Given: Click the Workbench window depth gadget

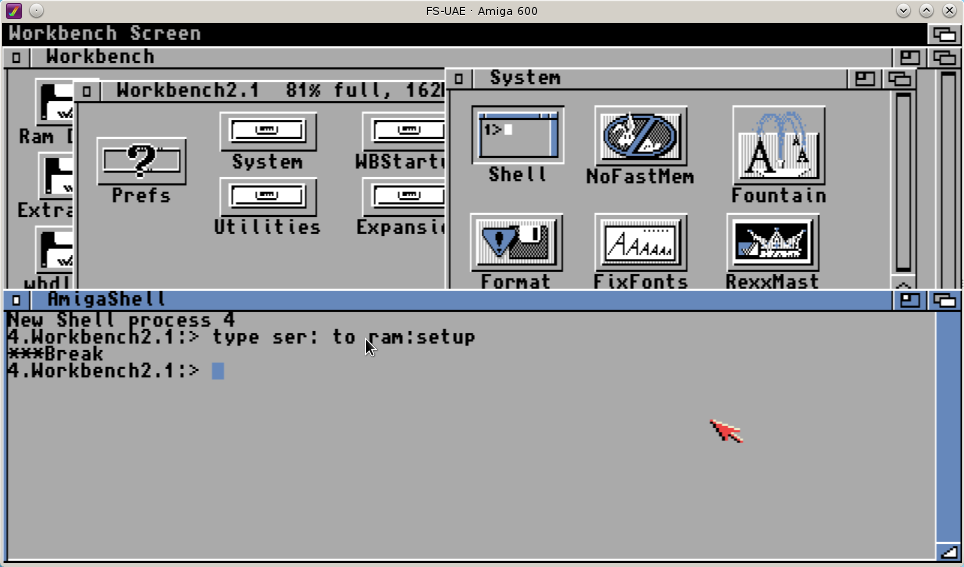Looking at the screenshot, I should coord(944,57).
